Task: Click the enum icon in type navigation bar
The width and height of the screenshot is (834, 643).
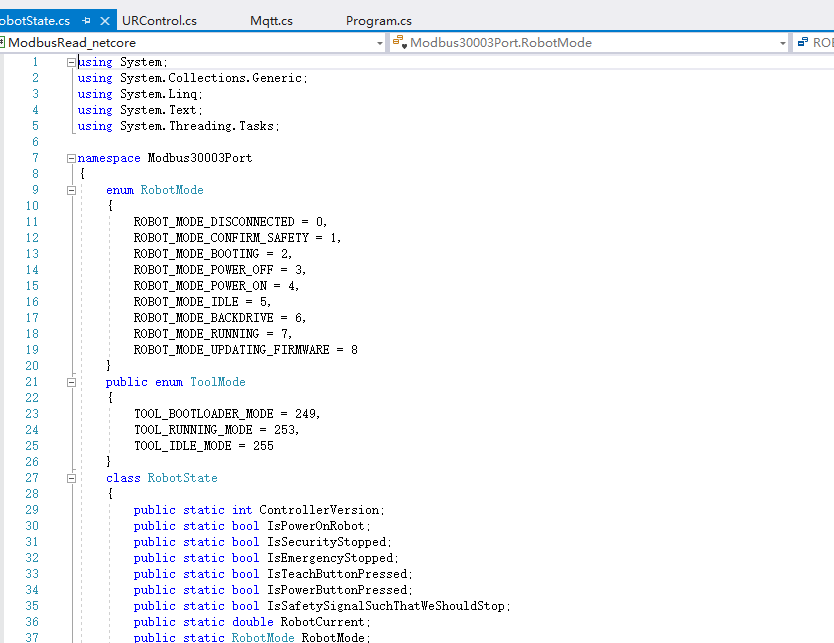Action: pyautogui.click(x=400, y=42)
